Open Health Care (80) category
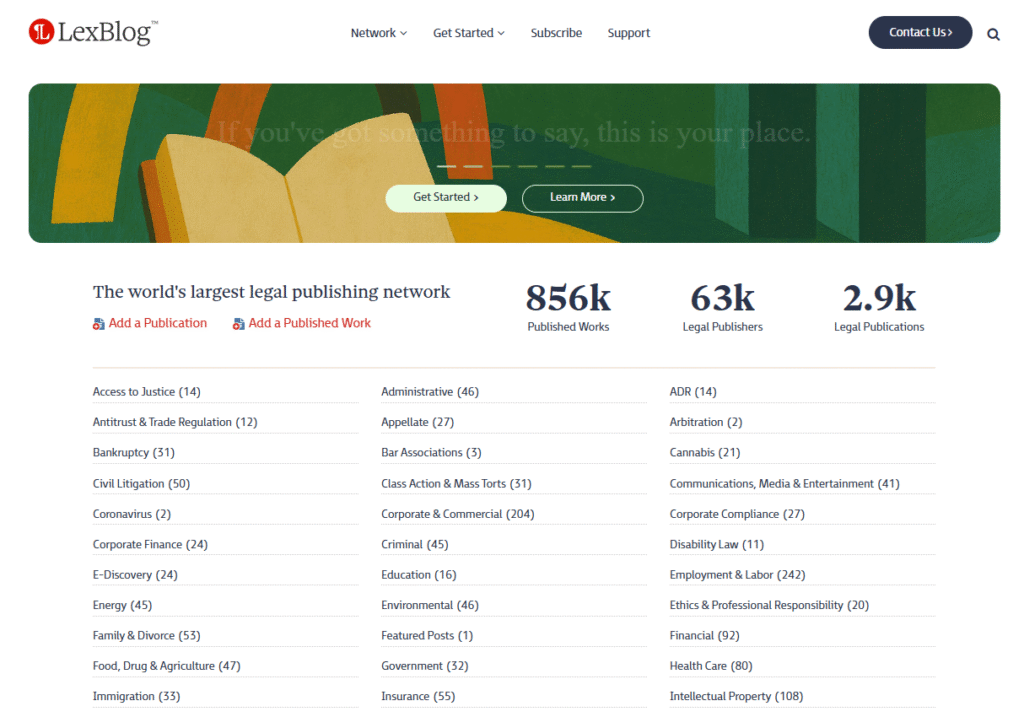Screen dimensions: 1024x717 pos(711,666)
